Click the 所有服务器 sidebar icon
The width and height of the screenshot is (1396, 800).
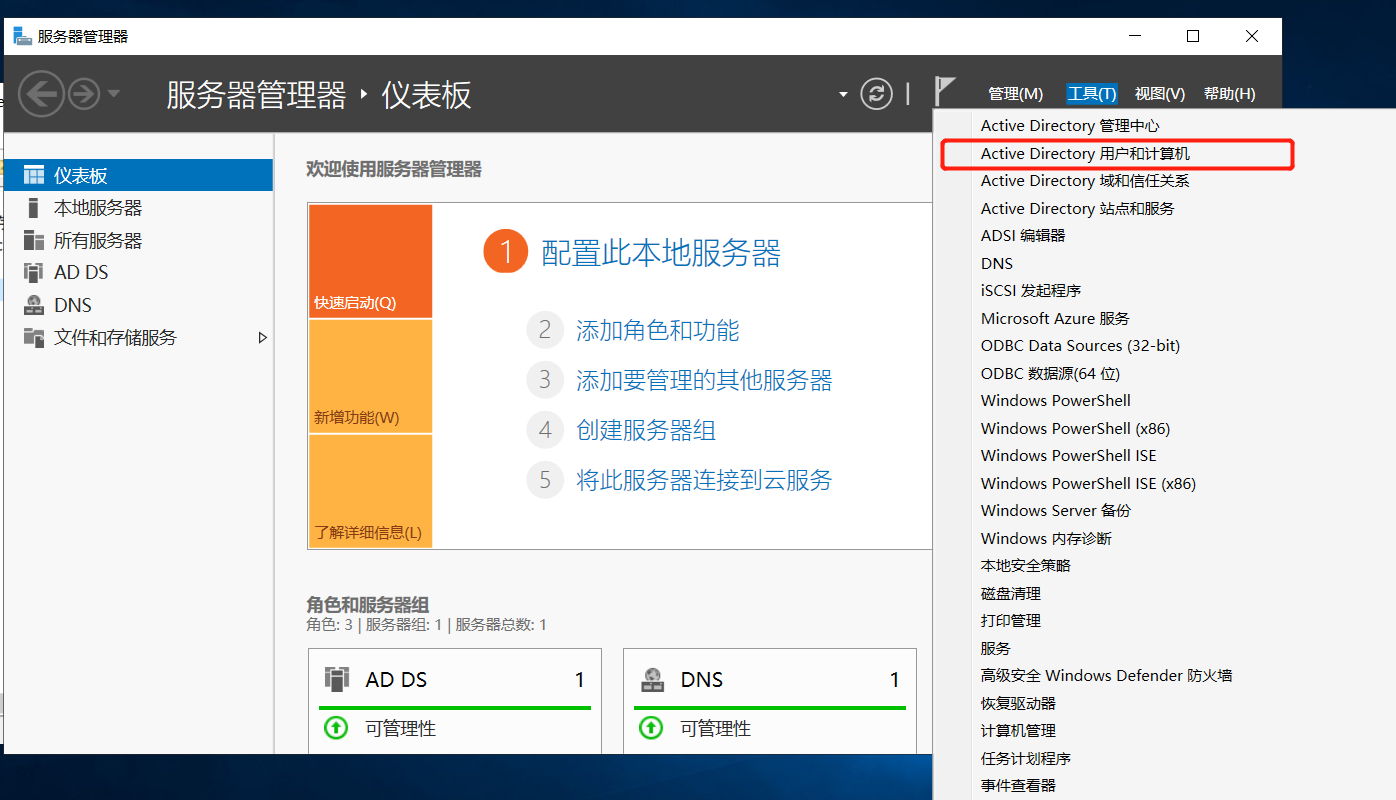(34, 240)
